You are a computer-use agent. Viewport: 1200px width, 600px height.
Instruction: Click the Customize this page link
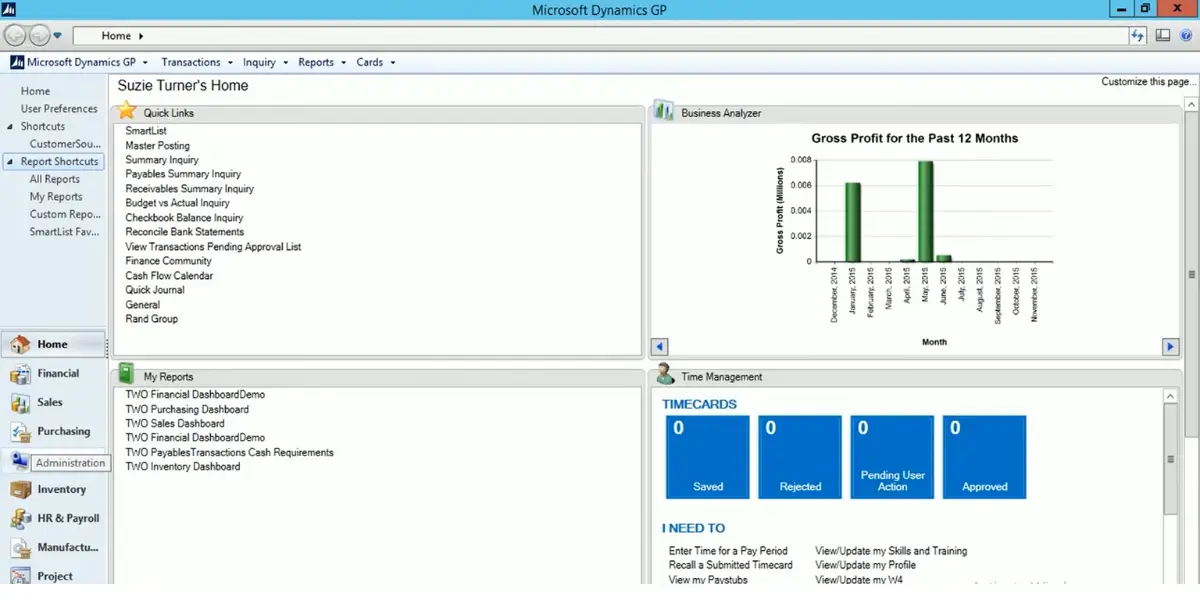[1148, 82]
